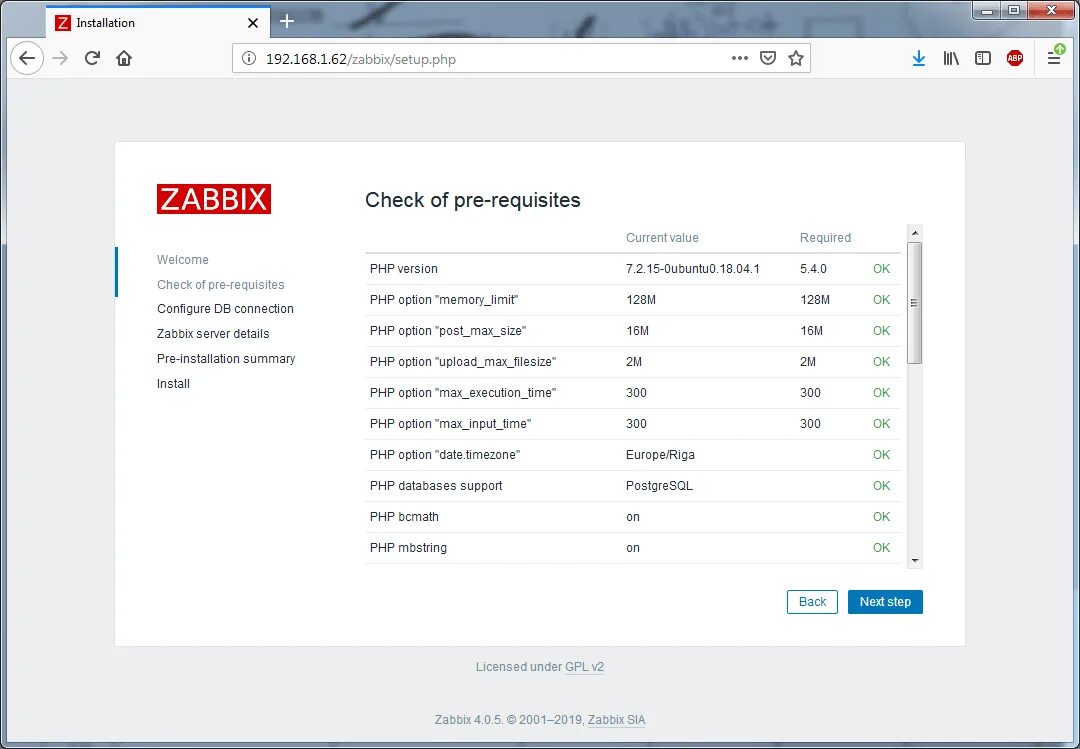
Task: Open the browser home page icon
Action: point(124,59)
